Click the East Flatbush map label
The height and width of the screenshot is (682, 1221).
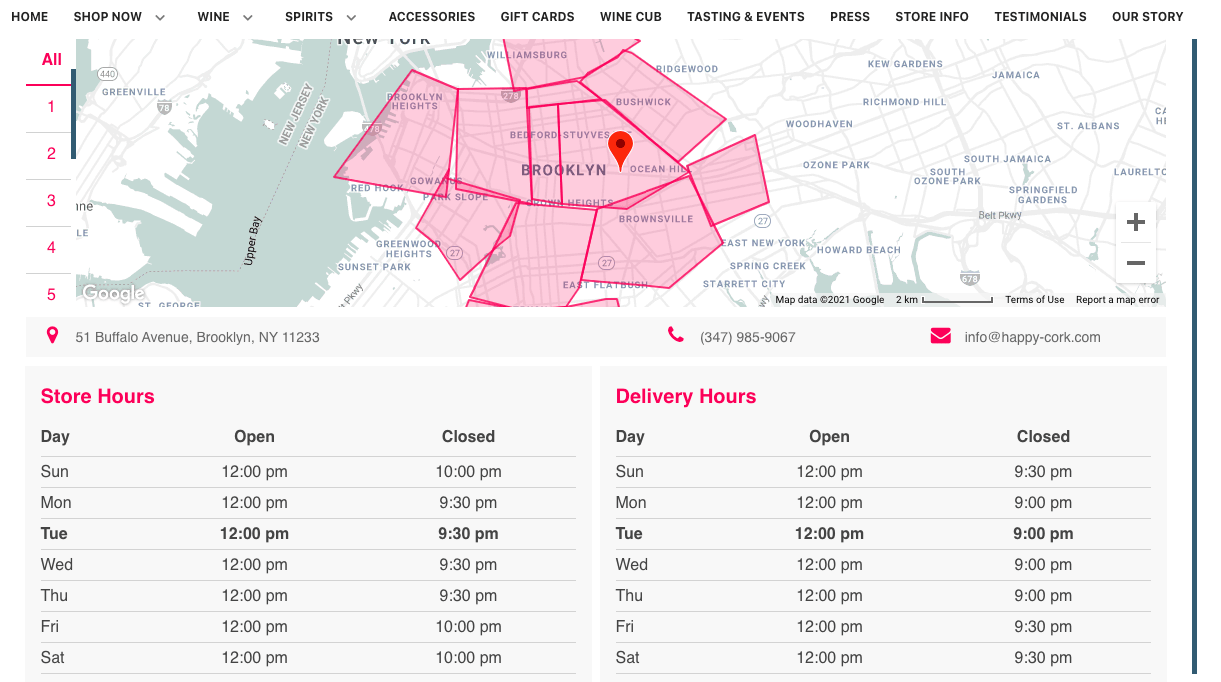click(605, 285)
